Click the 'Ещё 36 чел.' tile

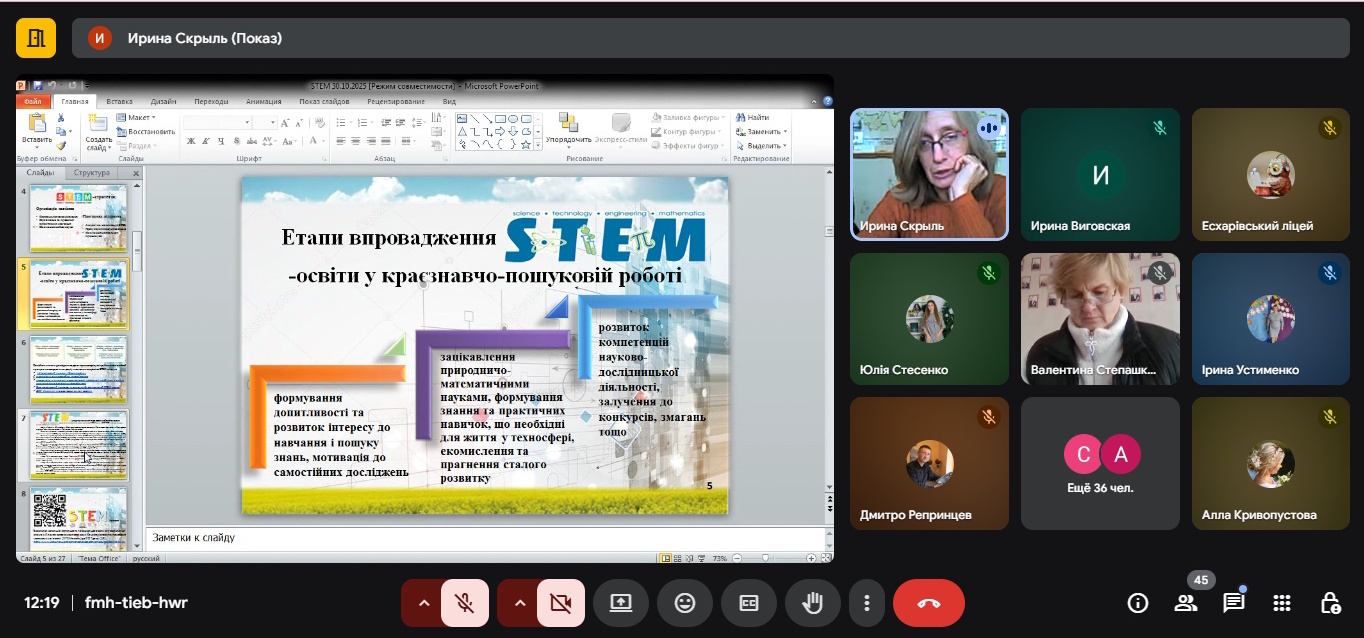pos(1100,463)
